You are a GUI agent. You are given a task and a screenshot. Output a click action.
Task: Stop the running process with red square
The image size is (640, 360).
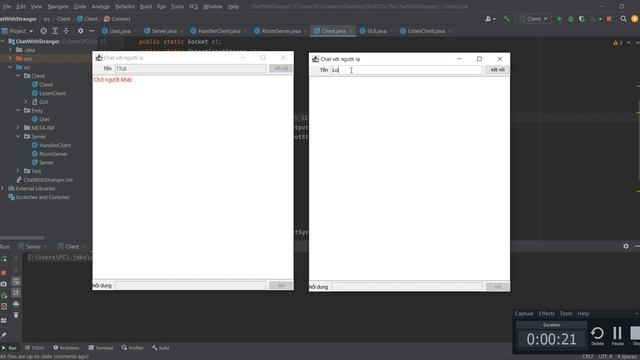(x=609, y=19)
